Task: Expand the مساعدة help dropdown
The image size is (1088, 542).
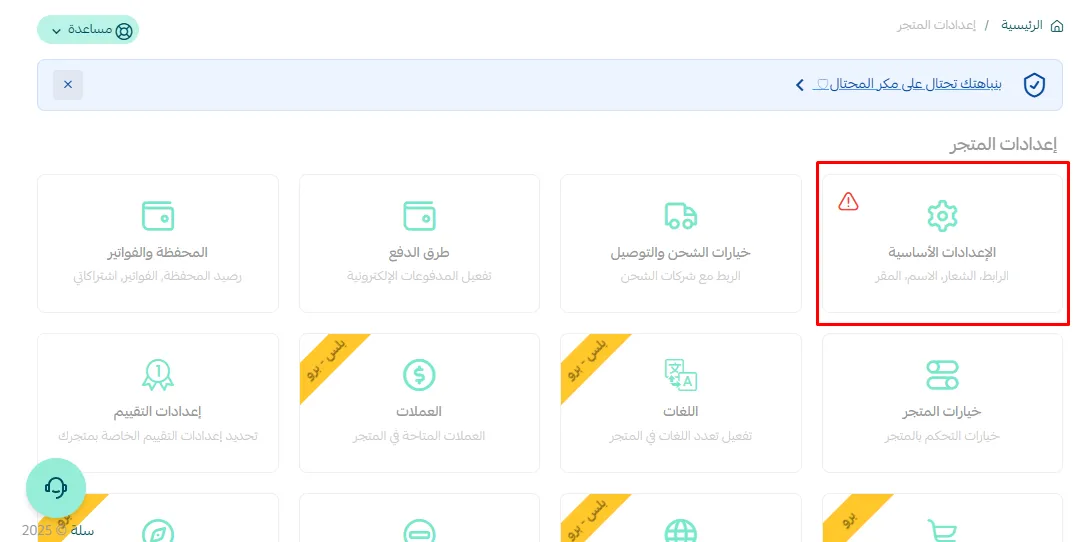Action: pyautogui.click(x=88, y=30)
